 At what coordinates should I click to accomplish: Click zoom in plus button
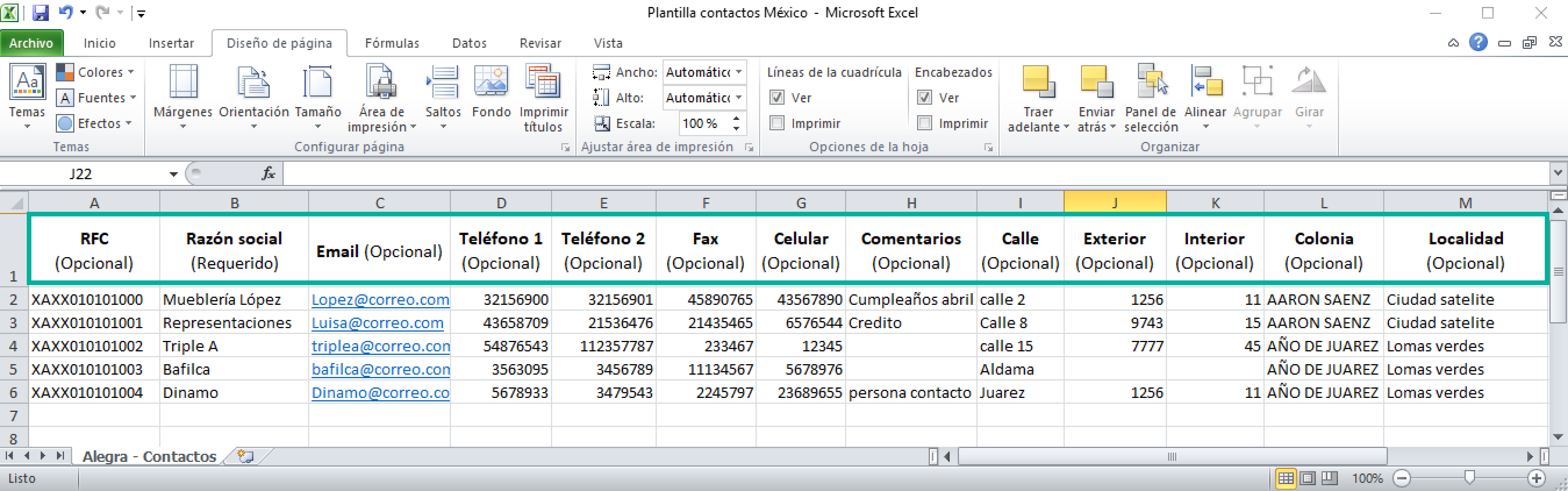click(1536, 478)
